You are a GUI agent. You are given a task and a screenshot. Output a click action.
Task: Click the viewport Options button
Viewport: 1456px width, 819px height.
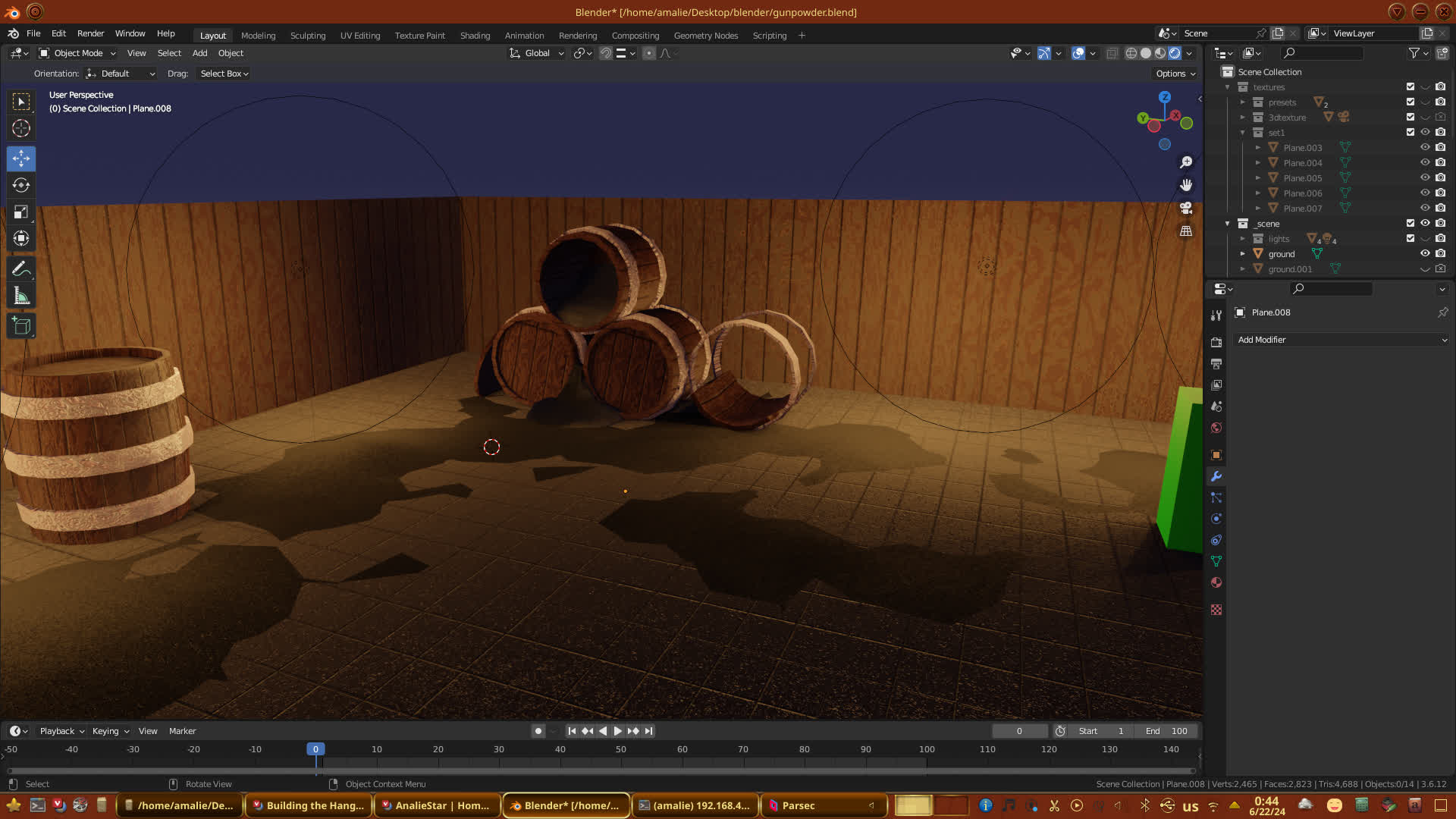[x=1175, y=74]
